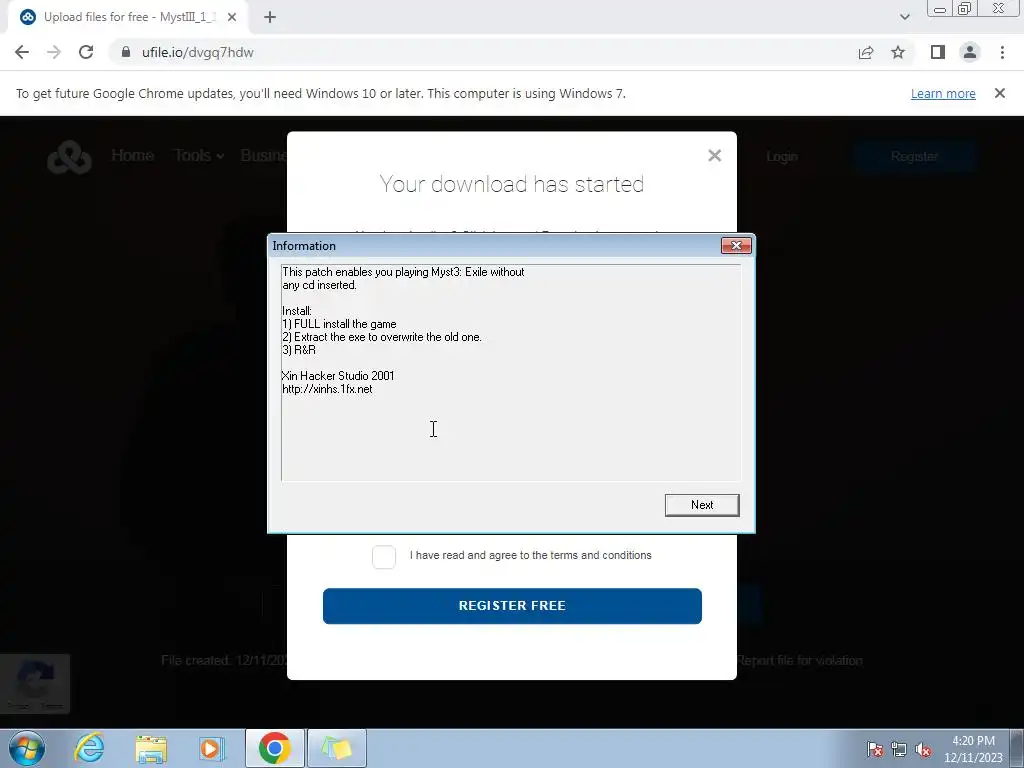The width and height of the screenshot is (1024, 768).
Task: Restore down the Chrome window
Action: coord(964,9)
